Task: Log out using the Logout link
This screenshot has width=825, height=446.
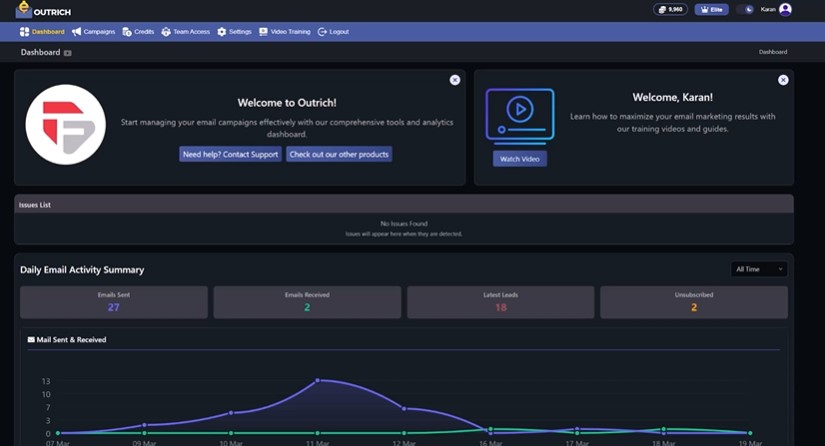Action: tap(333, 32)
